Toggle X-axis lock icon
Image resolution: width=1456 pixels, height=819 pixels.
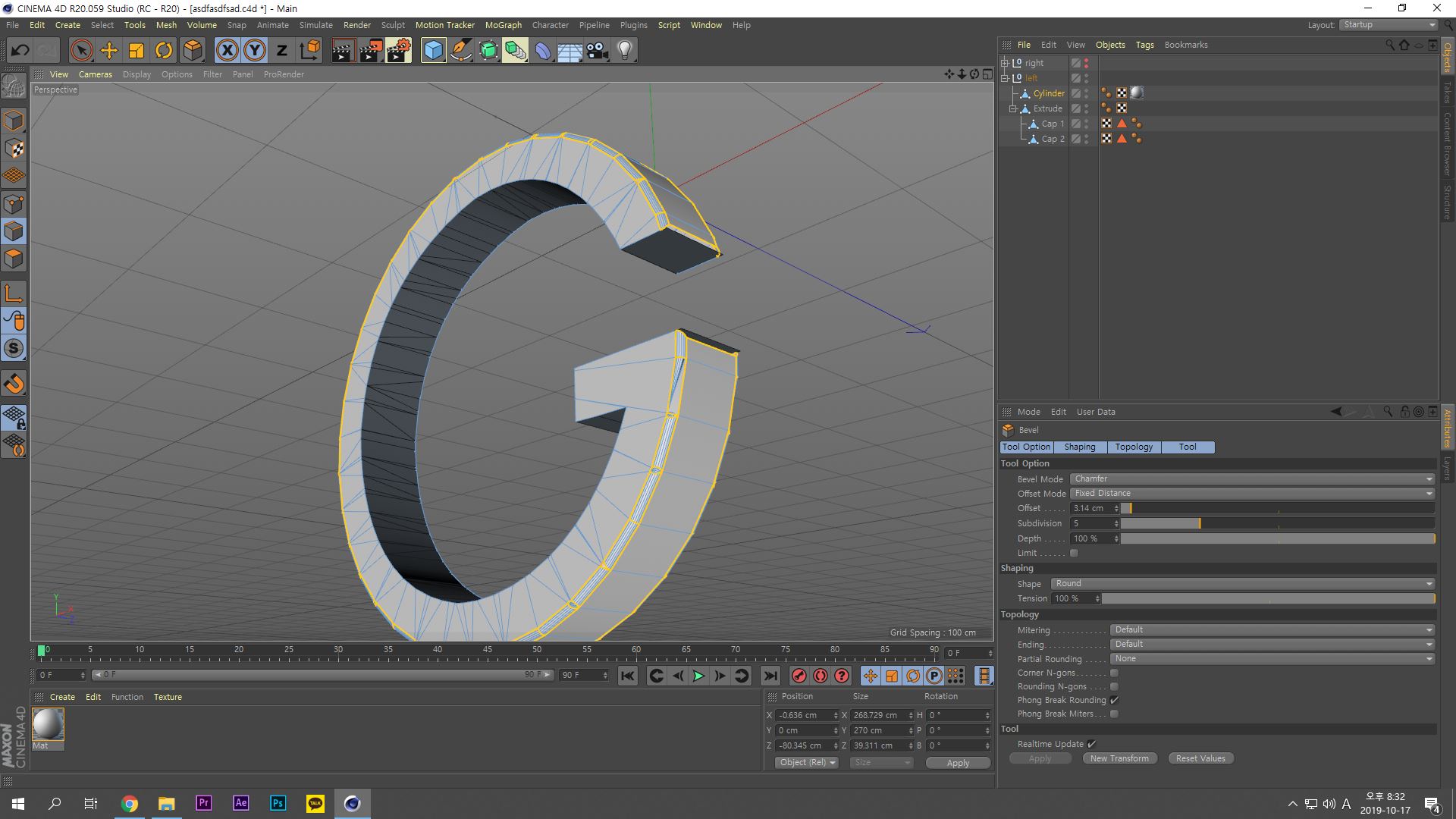point(227,51)
